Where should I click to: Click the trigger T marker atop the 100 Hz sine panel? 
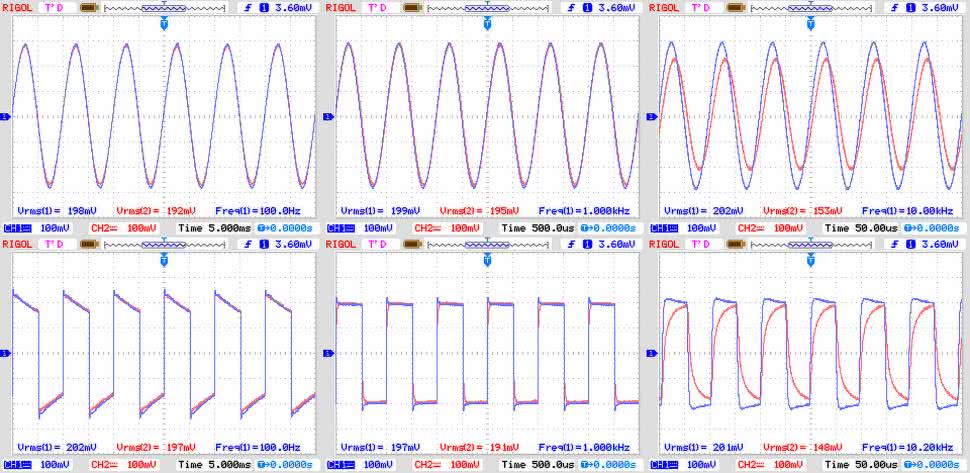point(164,22)
